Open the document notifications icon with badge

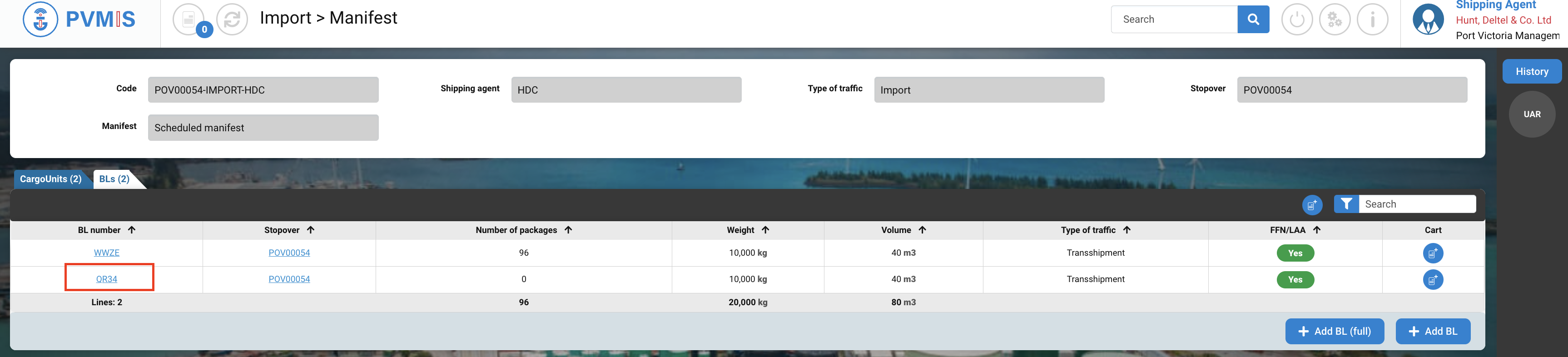point(189,20)
